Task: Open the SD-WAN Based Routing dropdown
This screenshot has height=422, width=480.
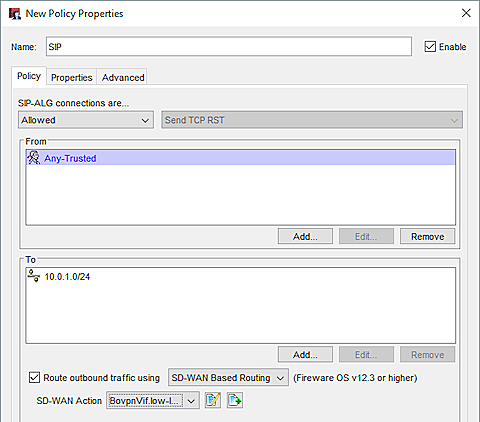Action: [x=228, y=378]
